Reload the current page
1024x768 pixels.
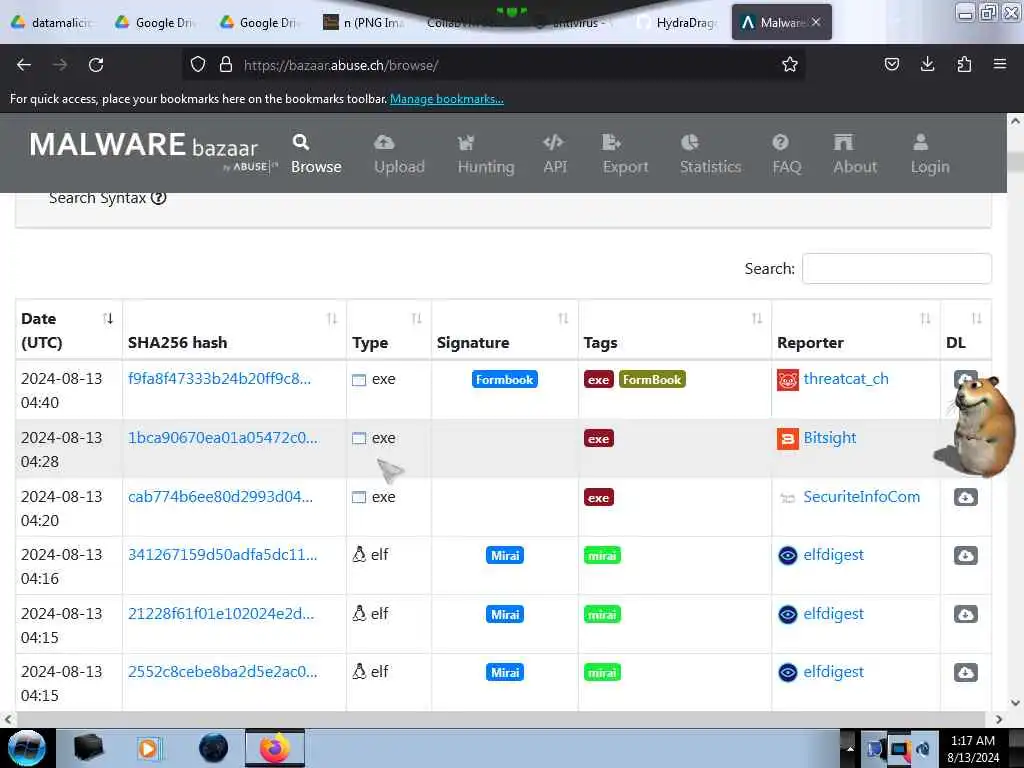[x=96, y=65]
